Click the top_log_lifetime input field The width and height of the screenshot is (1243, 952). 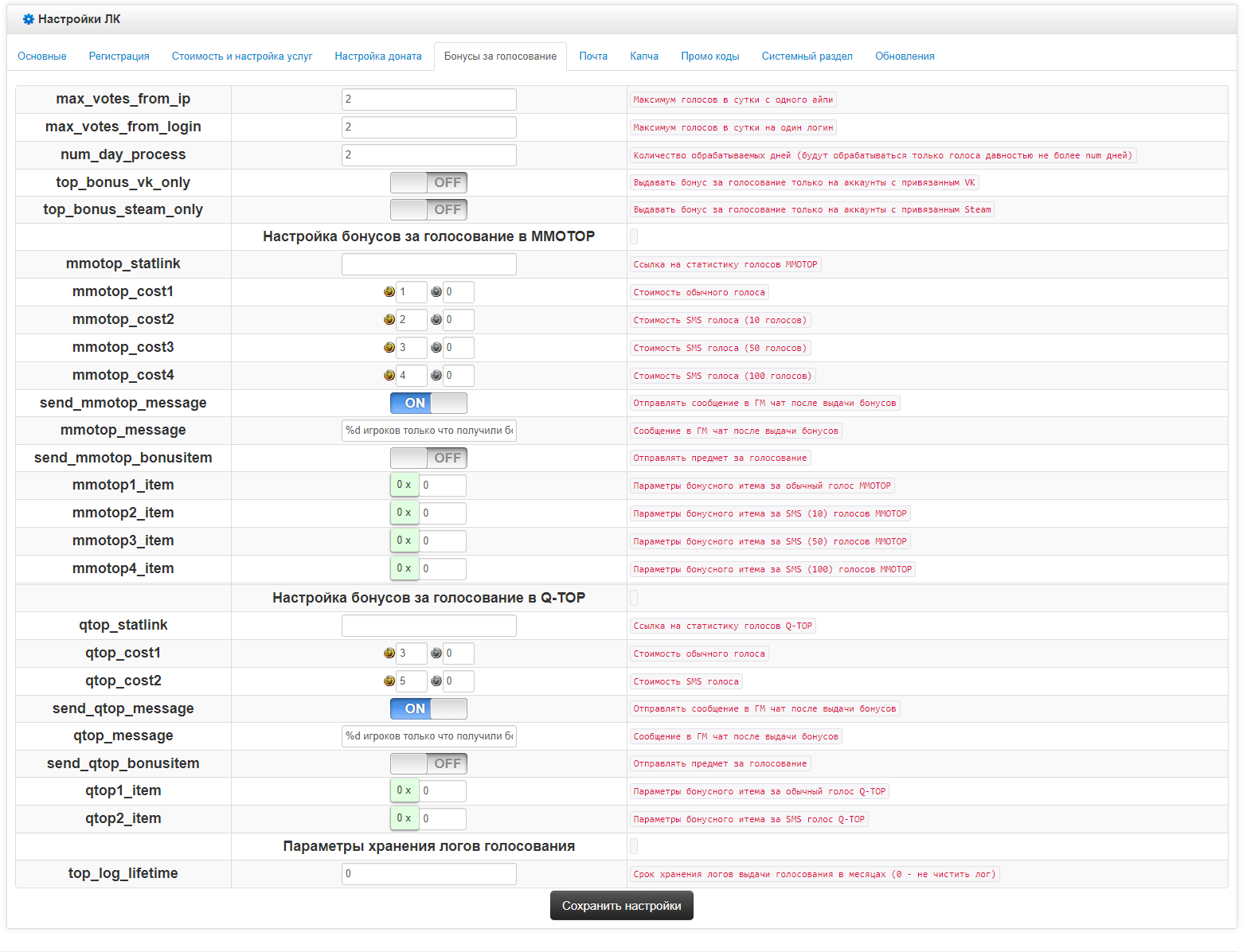click(429, 874)
